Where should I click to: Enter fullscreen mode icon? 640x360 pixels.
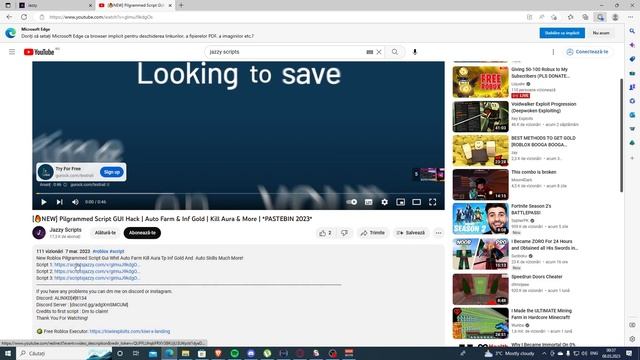click(433, 202)
